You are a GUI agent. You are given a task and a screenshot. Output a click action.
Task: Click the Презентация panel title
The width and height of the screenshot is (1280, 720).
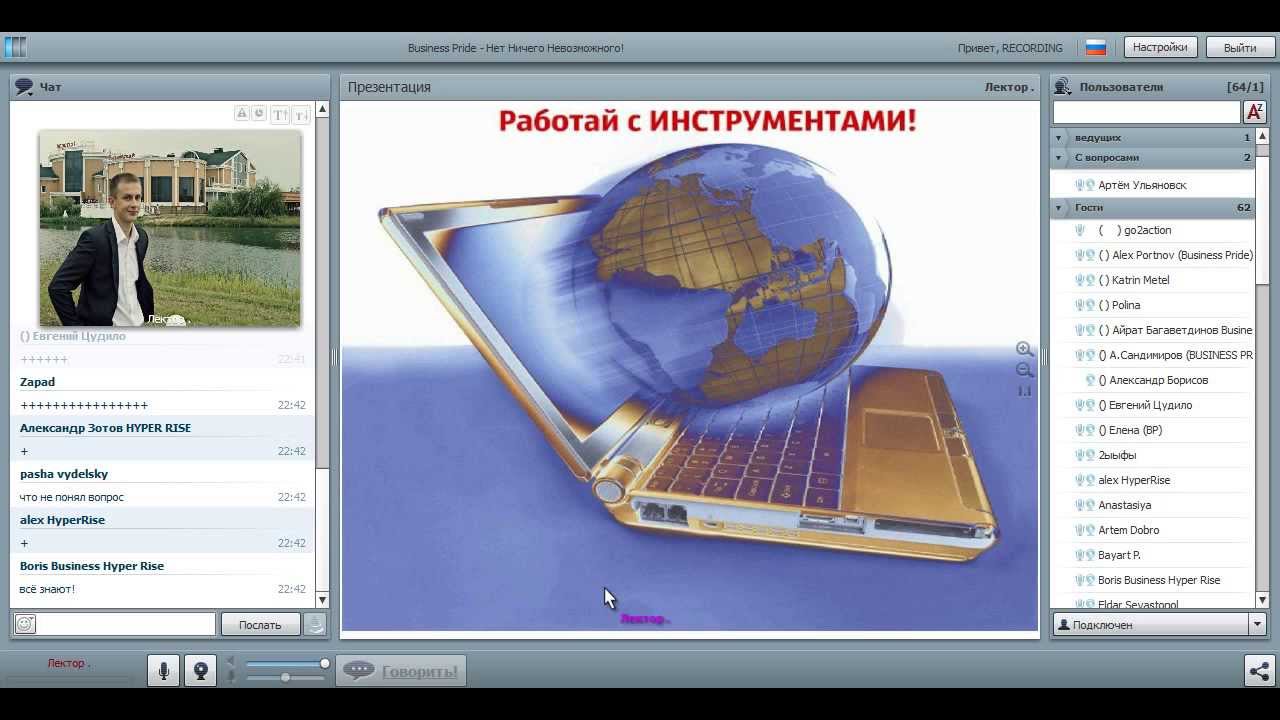[389, 87]
